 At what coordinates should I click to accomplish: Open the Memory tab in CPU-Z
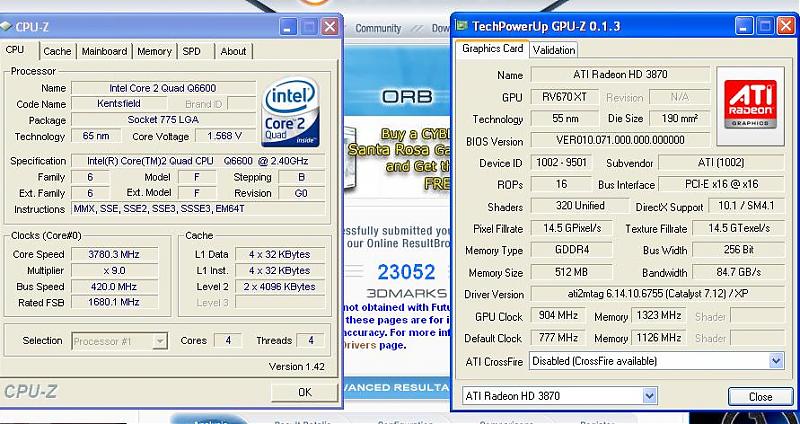pyautogui.click(x=154, y=51)
